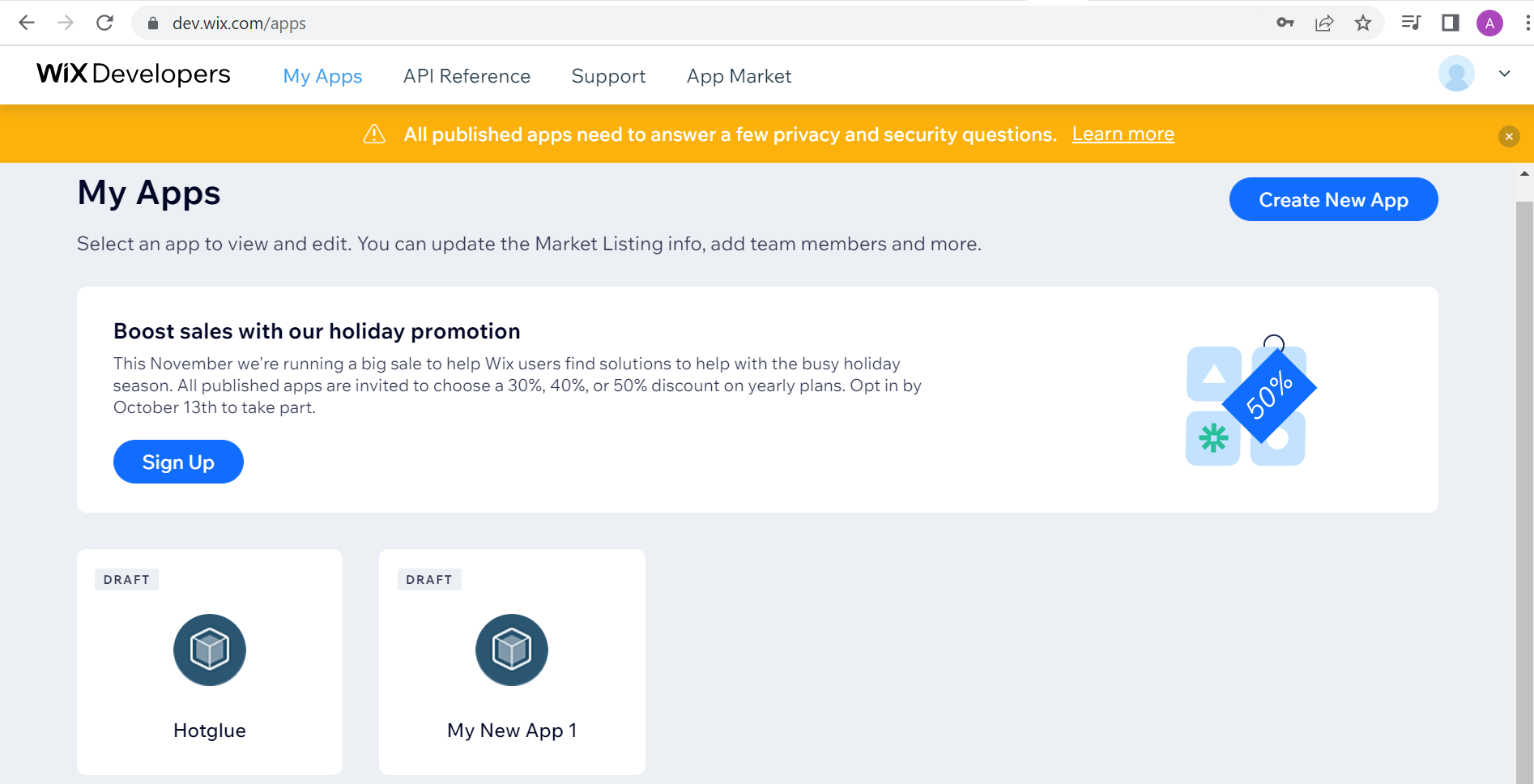Screen dimensions: 1534x784
Task: Select the Hotglue app name
Action: [210, 731]
